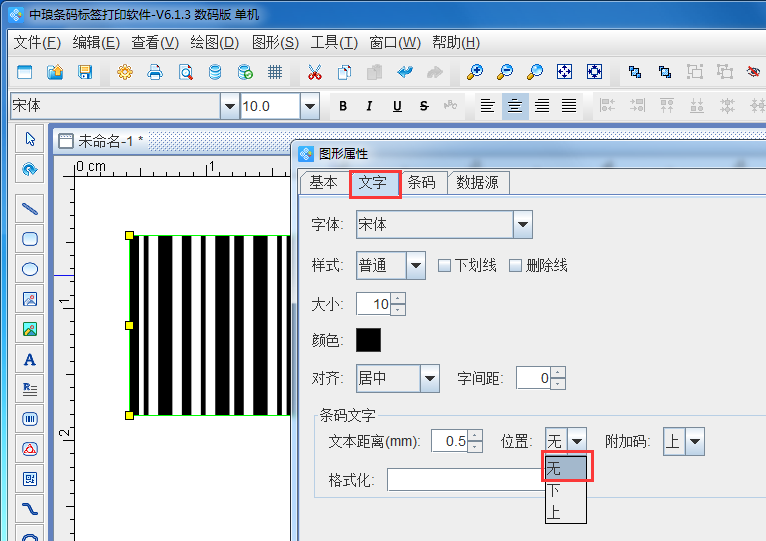The width and height of the screenshot is (766, 541).
Task: Pick the text tool (A icon)
Action: pyautogui.click(x=30, y=359)
